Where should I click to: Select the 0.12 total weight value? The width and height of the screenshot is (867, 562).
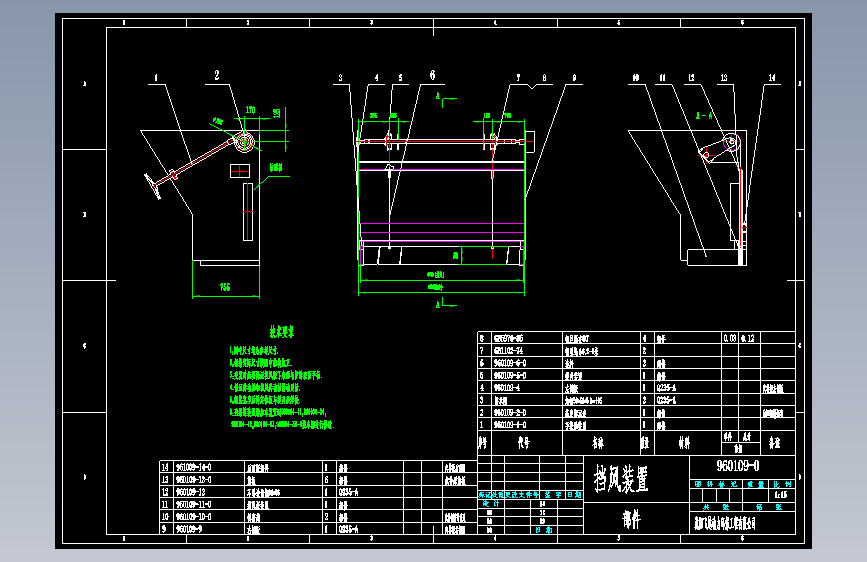(x=748, y=338)
